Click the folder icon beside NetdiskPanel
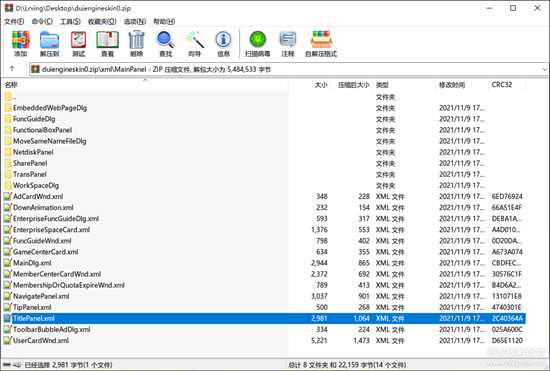 [x=8, y=152]
